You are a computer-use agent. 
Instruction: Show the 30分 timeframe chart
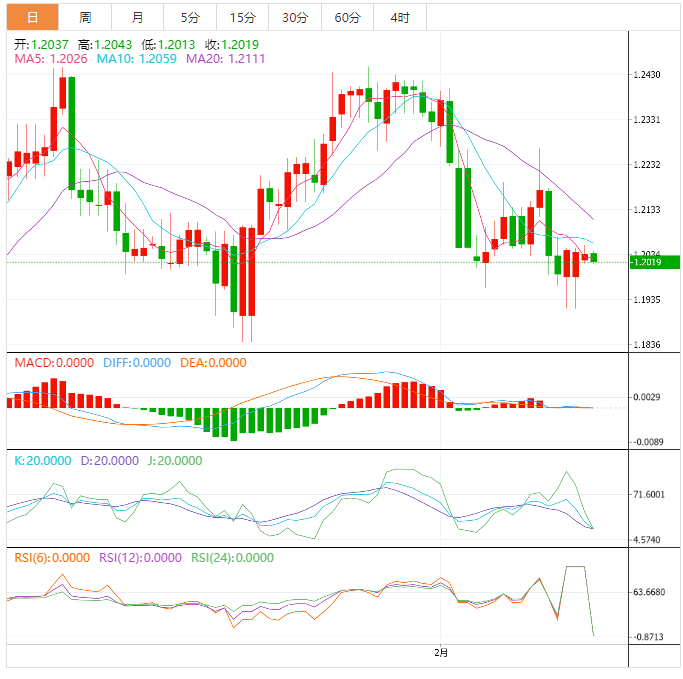[x=295, y=17]
